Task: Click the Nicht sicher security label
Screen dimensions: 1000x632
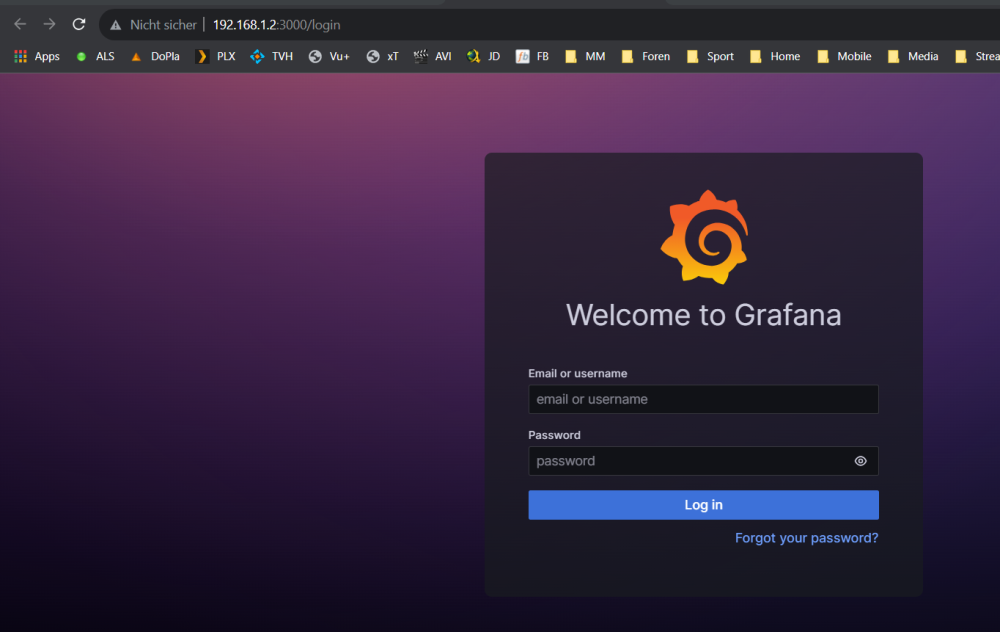Action: point(163,25)
